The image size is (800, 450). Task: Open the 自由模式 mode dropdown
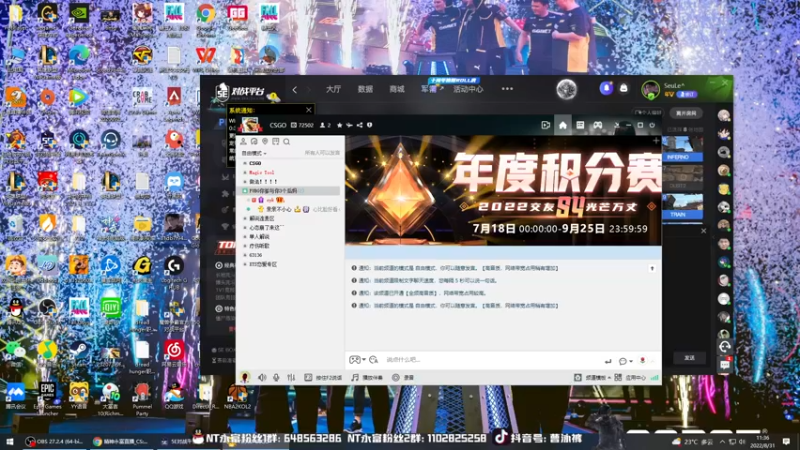[x=254, y=153]
